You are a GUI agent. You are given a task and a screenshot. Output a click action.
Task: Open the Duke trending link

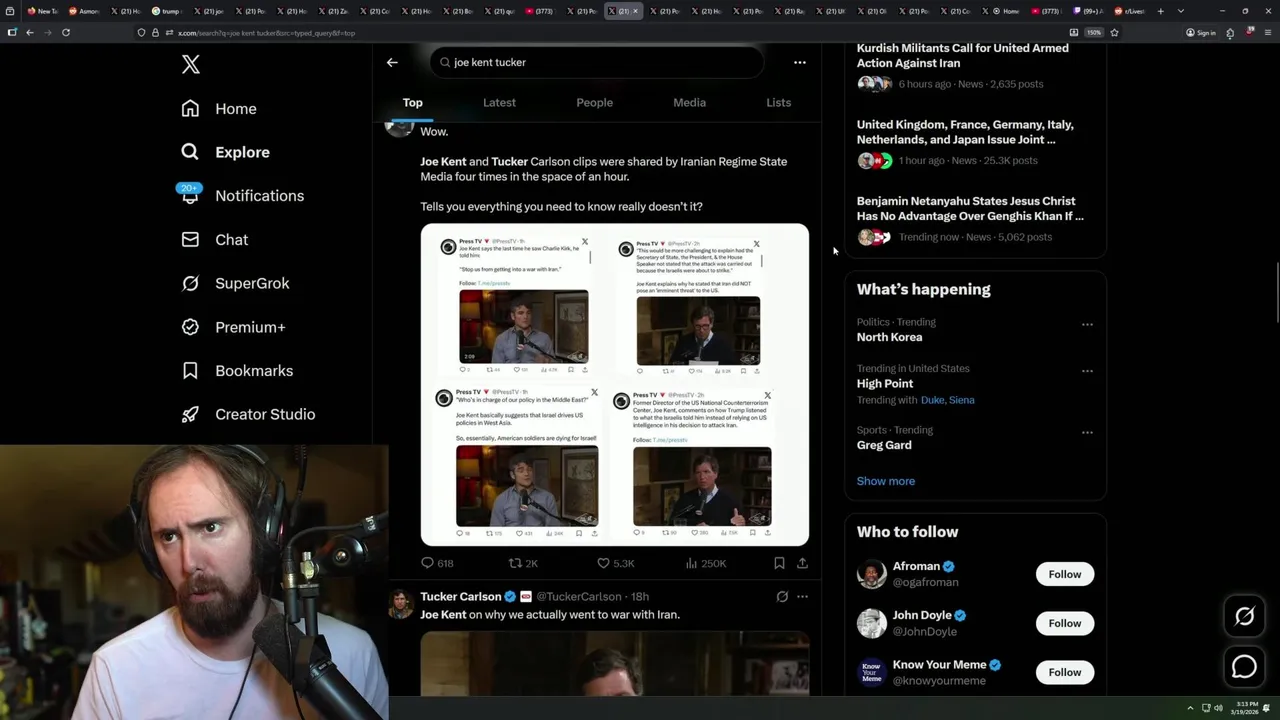point(932,400)
